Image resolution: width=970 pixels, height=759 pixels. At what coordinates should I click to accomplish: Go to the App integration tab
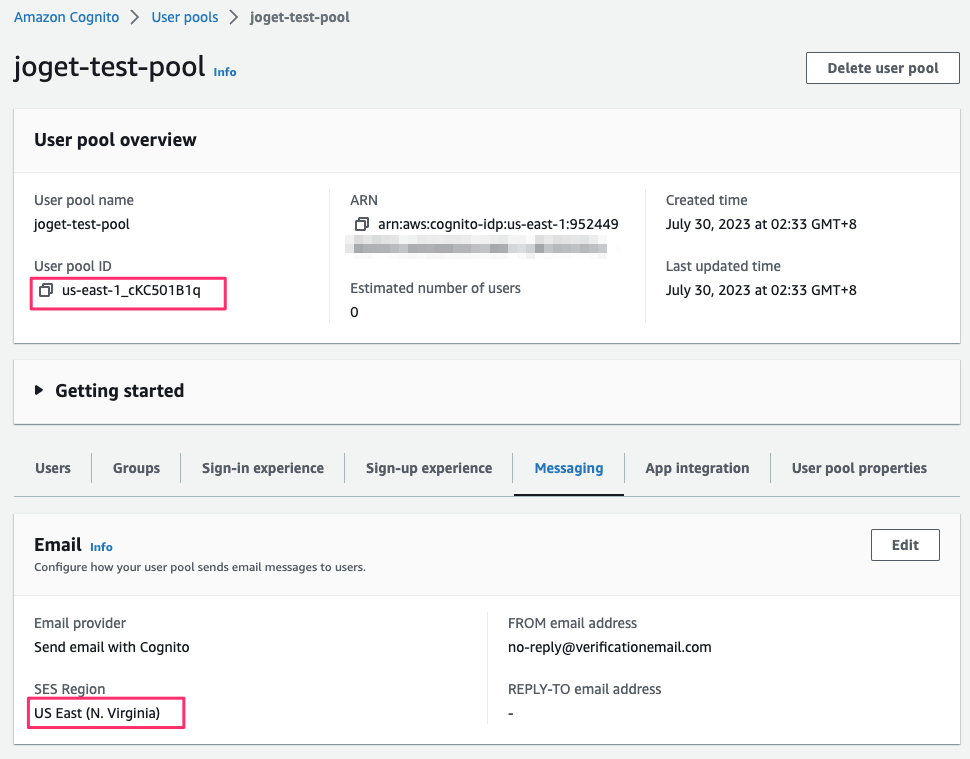point(697,468)
